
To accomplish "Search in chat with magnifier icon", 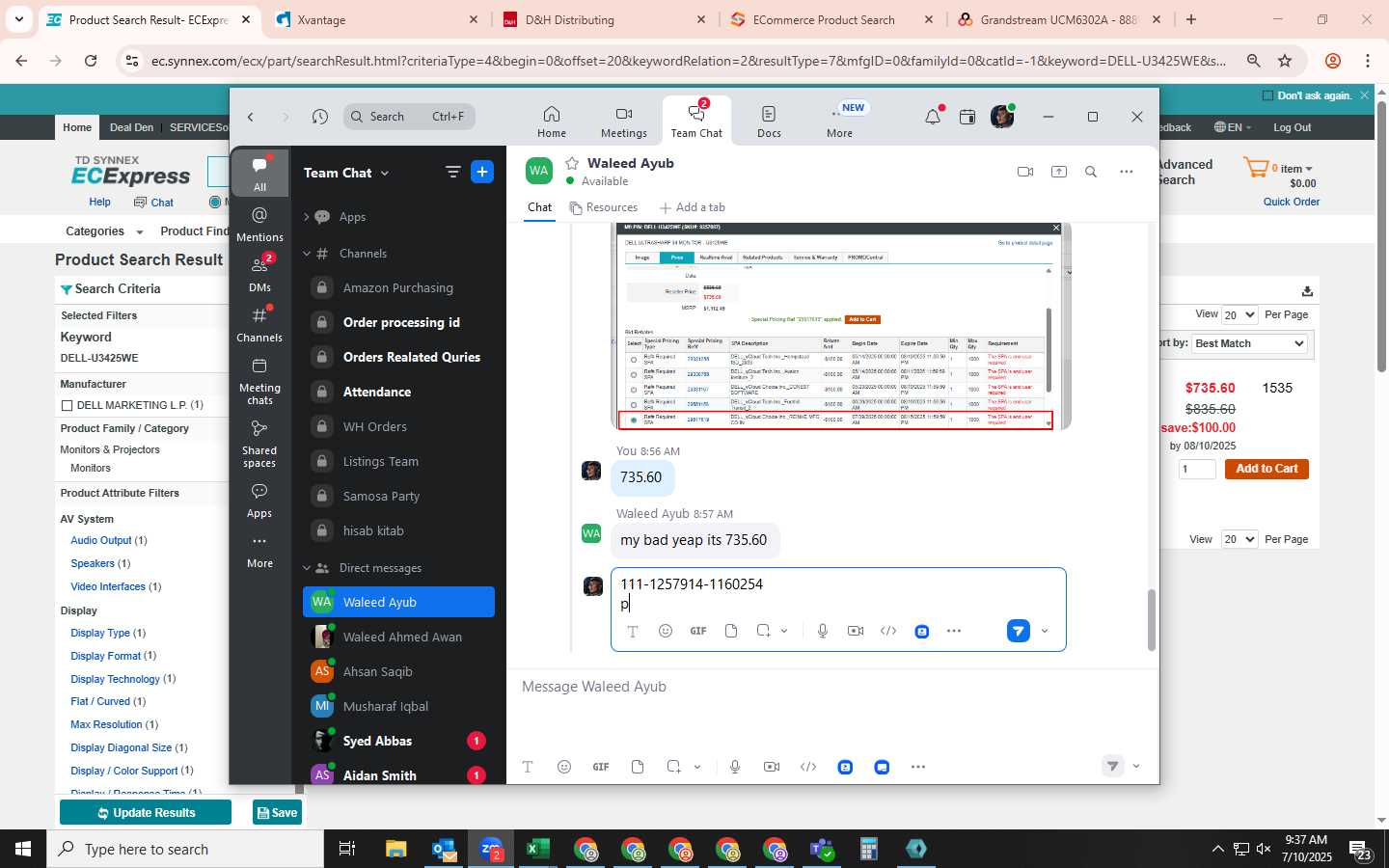I will point(1091,172).
